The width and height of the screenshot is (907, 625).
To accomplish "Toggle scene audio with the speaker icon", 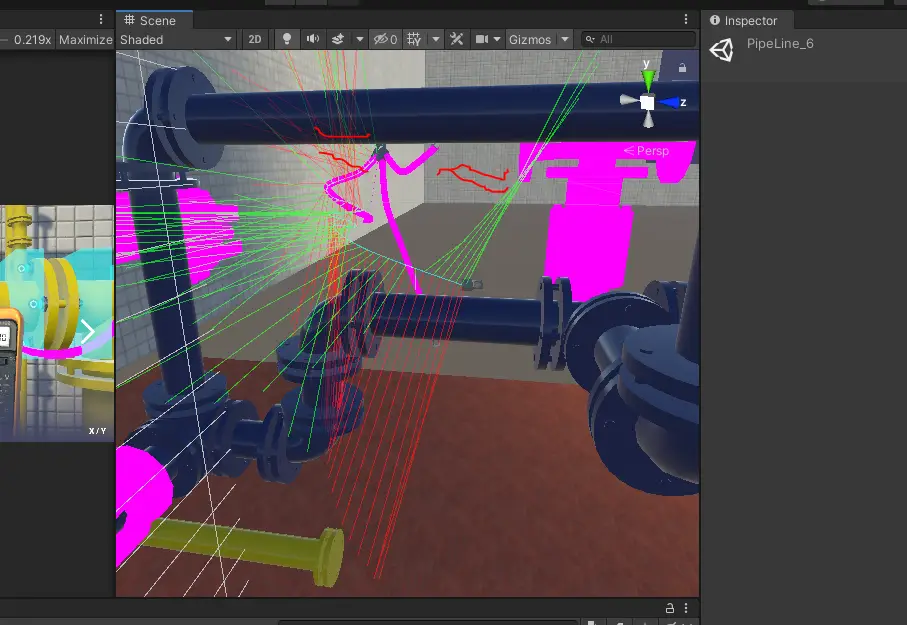I will [312, 39].
